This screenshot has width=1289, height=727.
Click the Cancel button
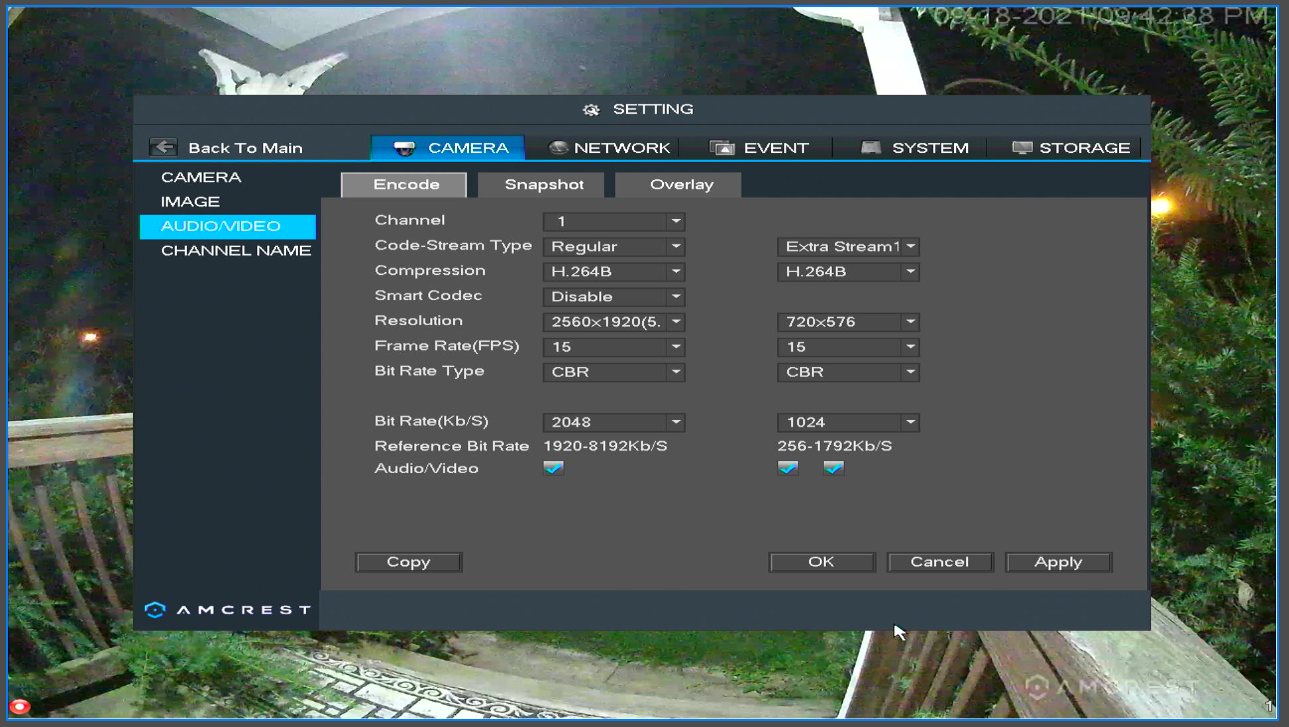(x=940, y=562)
